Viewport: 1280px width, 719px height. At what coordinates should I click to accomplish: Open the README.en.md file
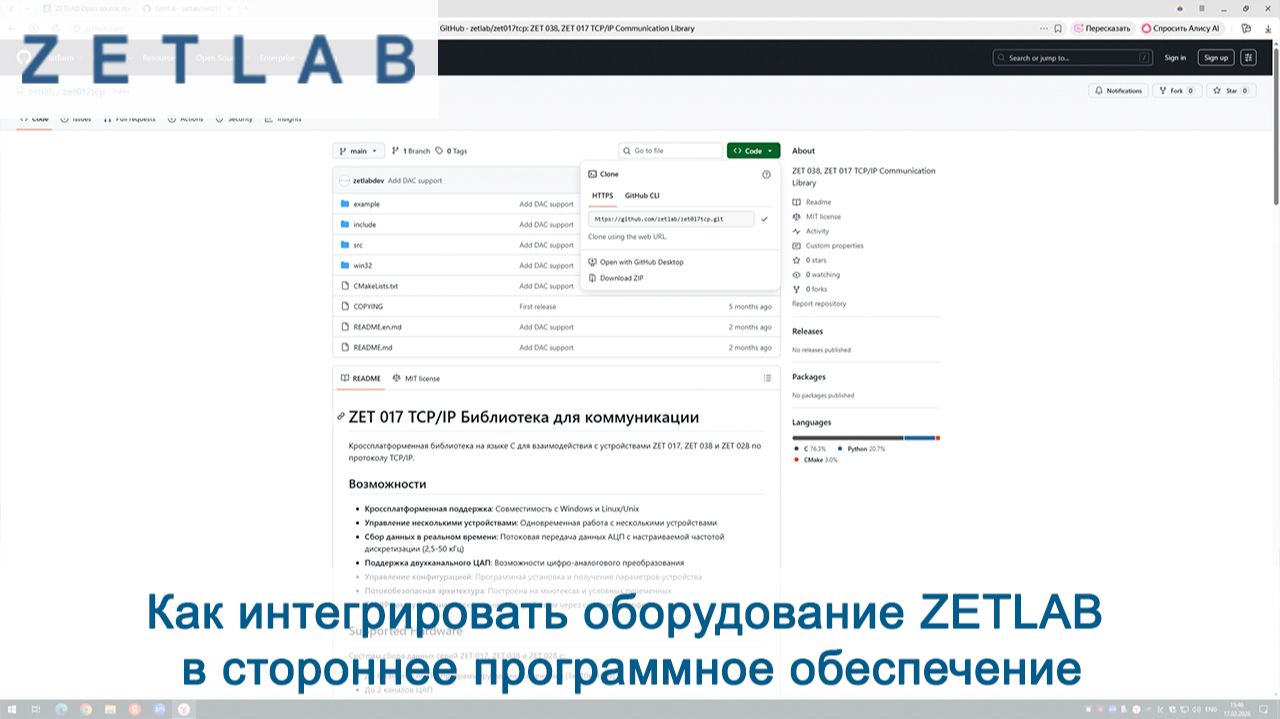(x=377, y=327)
